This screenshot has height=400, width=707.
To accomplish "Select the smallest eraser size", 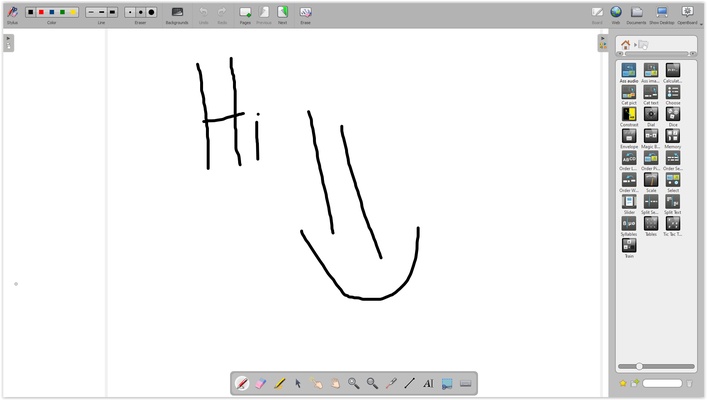I will 130,12.
